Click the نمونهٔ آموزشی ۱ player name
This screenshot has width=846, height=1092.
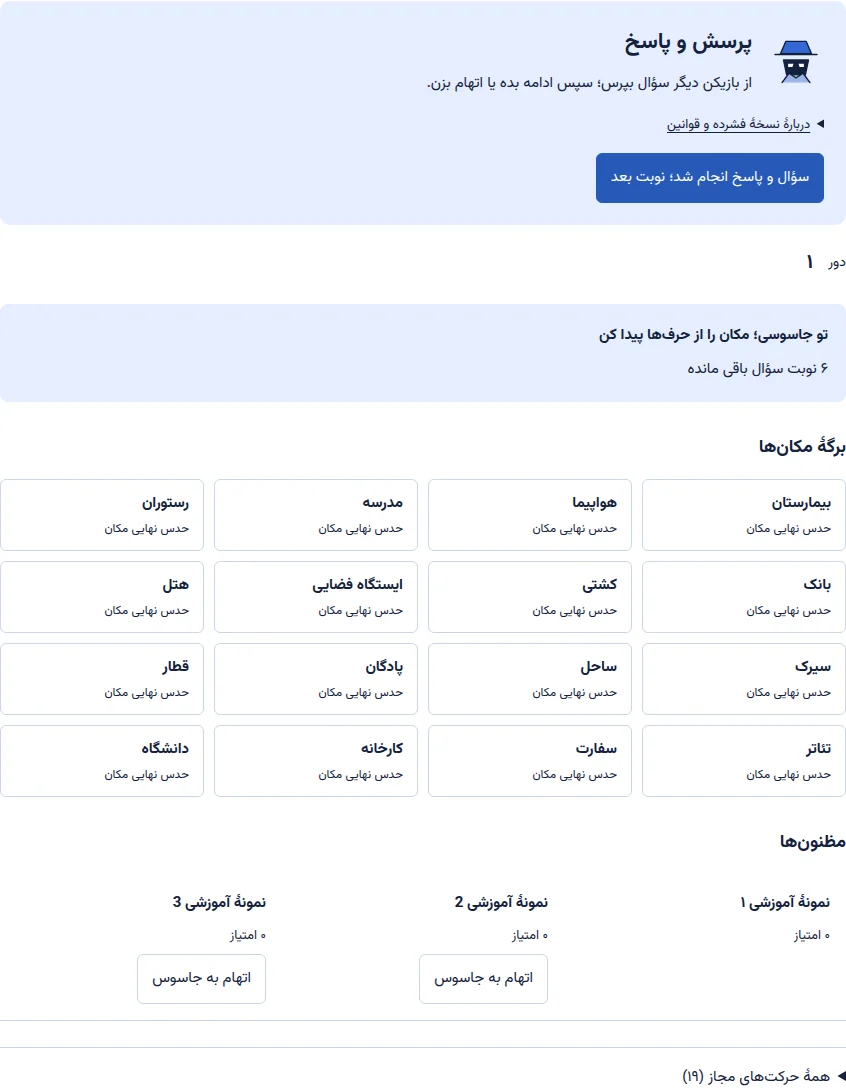(x=785, y=903)
